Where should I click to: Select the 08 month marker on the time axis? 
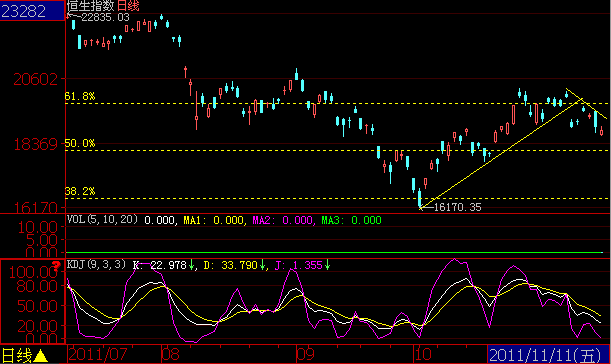pos(171,354)
